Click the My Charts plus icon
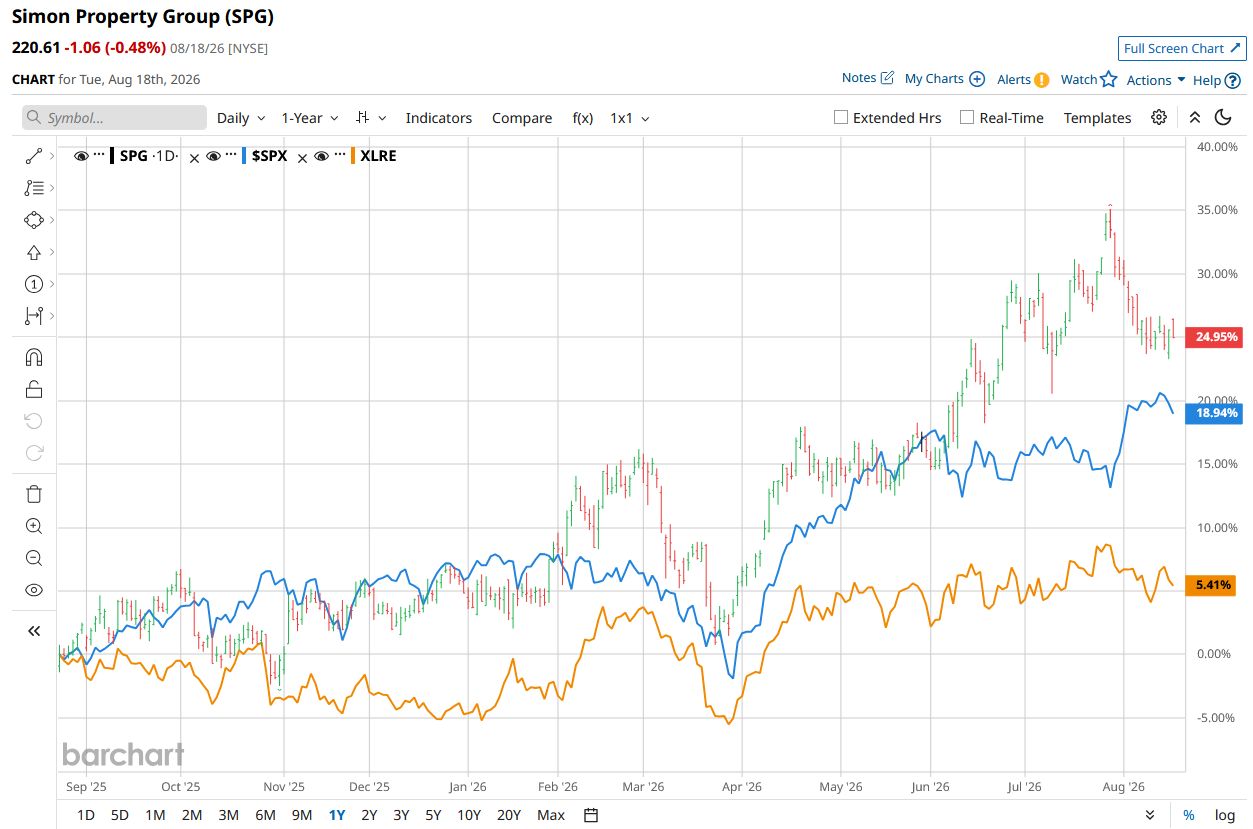Screen dimensions: 1253x829 pos(978,79)
